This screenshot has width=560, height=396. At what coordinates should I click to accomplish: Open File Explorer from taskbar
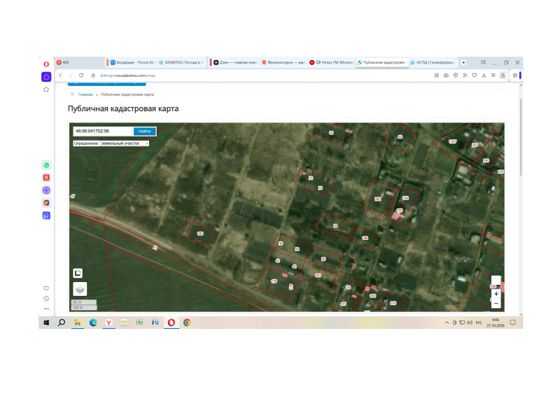click(77, 322)
